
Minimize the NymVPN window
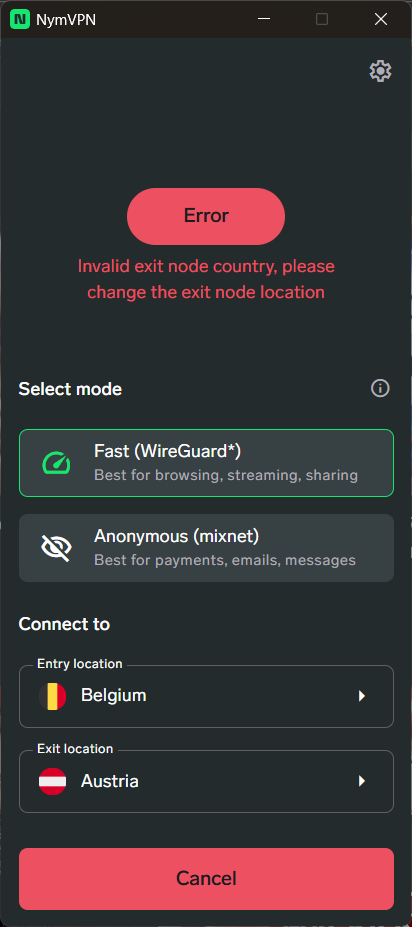pyautogui.click(x=264, y=20)
